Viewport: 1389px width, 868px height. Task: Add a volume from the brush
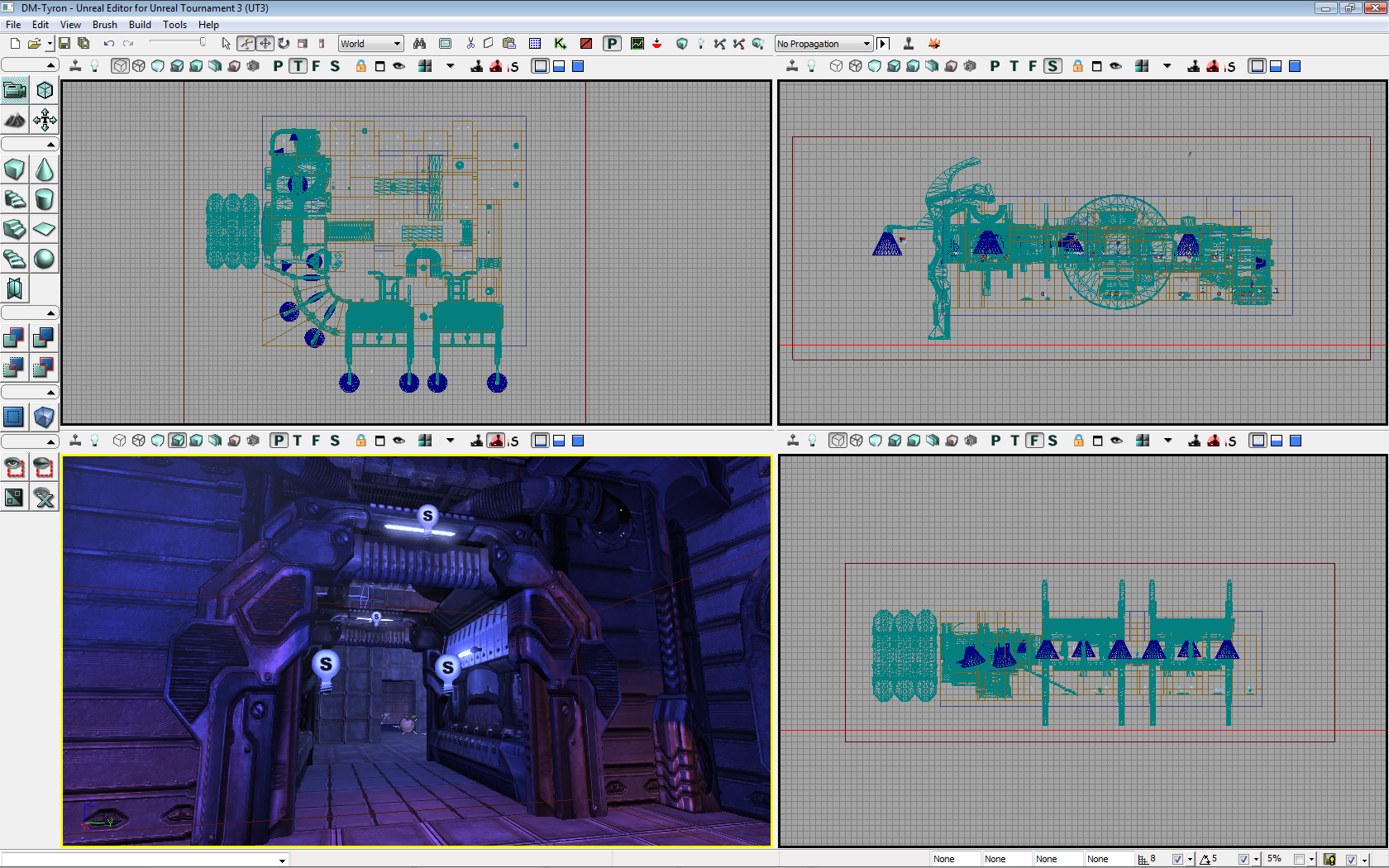(x=45, y=417)
